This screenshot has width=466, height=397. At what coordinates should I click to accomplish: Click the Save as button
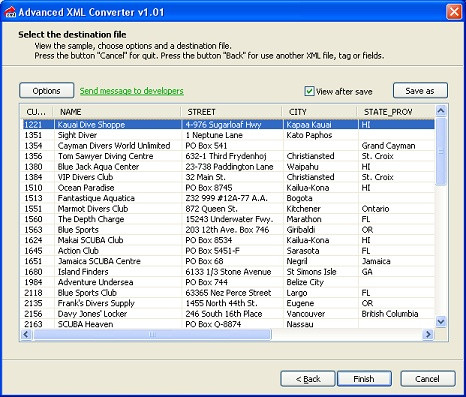pos(420,91)
